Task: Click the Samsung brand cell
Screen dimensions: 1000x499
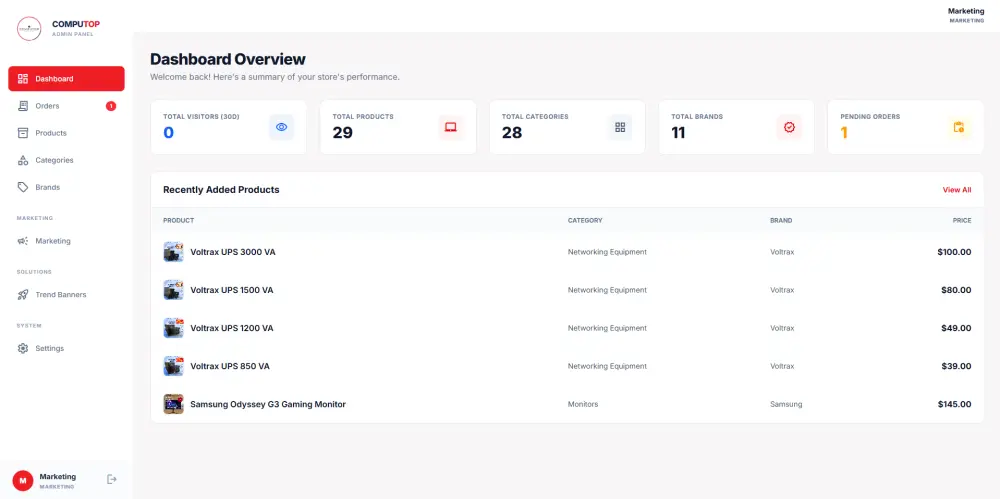Action: tap(786, 404)
